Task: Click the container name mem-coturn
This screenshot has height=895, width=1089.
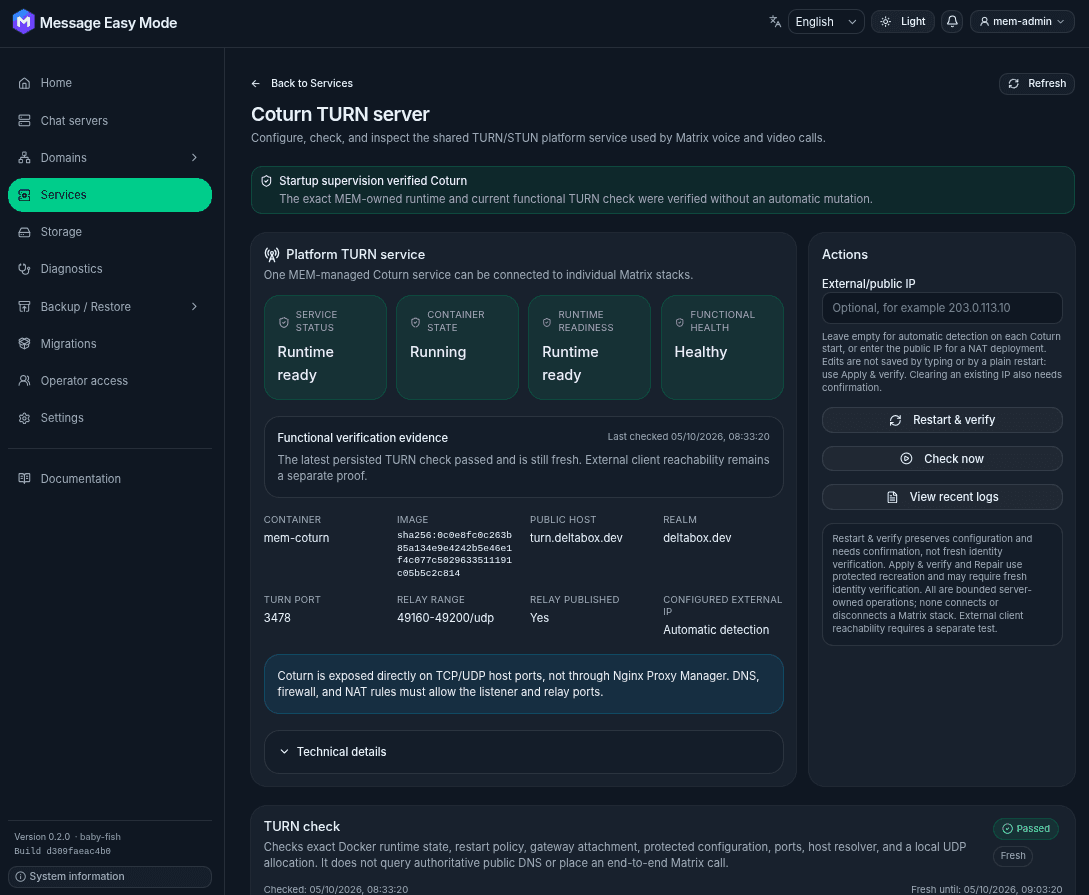Action: tap(297, 538)
